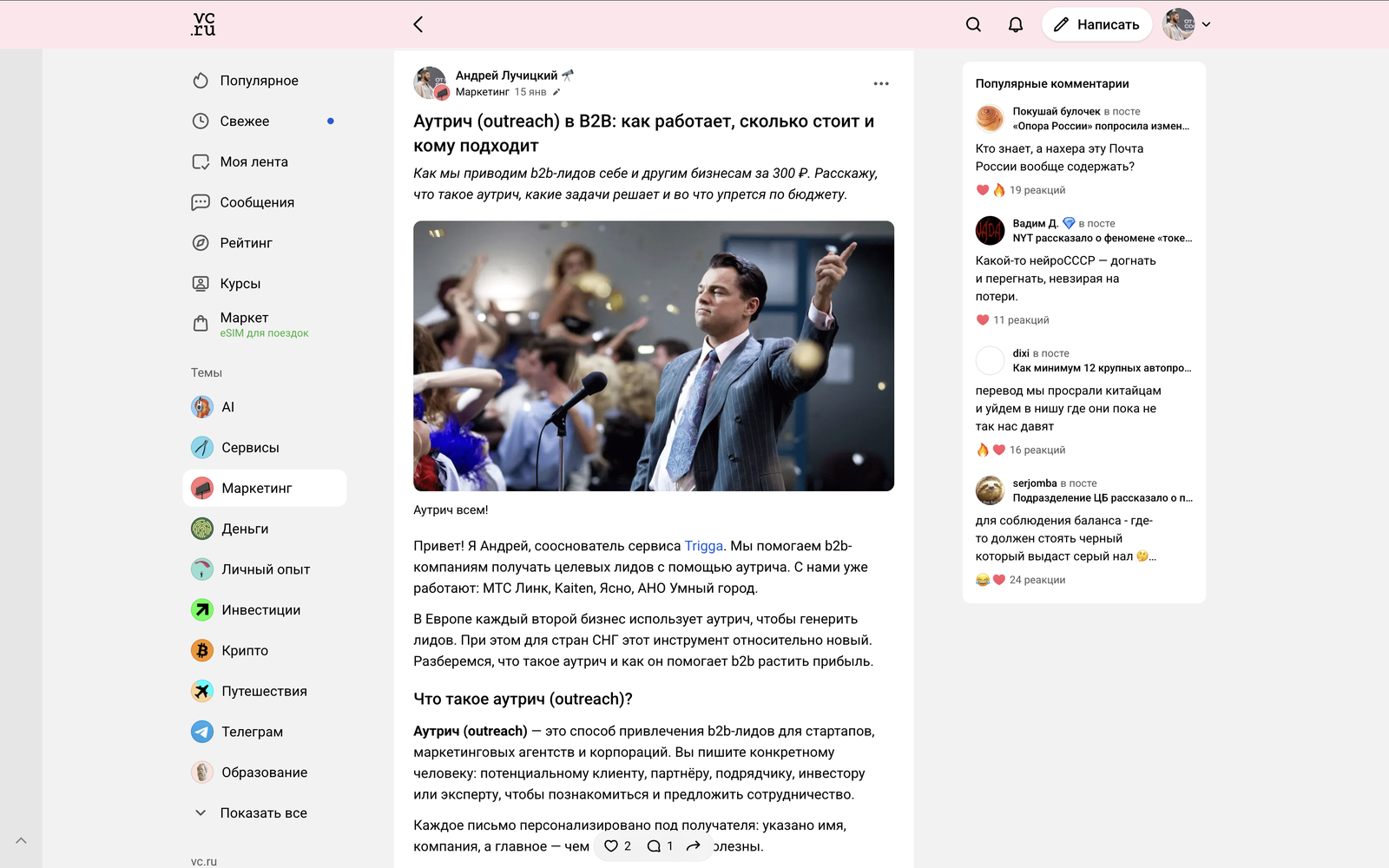
Task: Open the Trigga link in article
Action: click(703, 546)
